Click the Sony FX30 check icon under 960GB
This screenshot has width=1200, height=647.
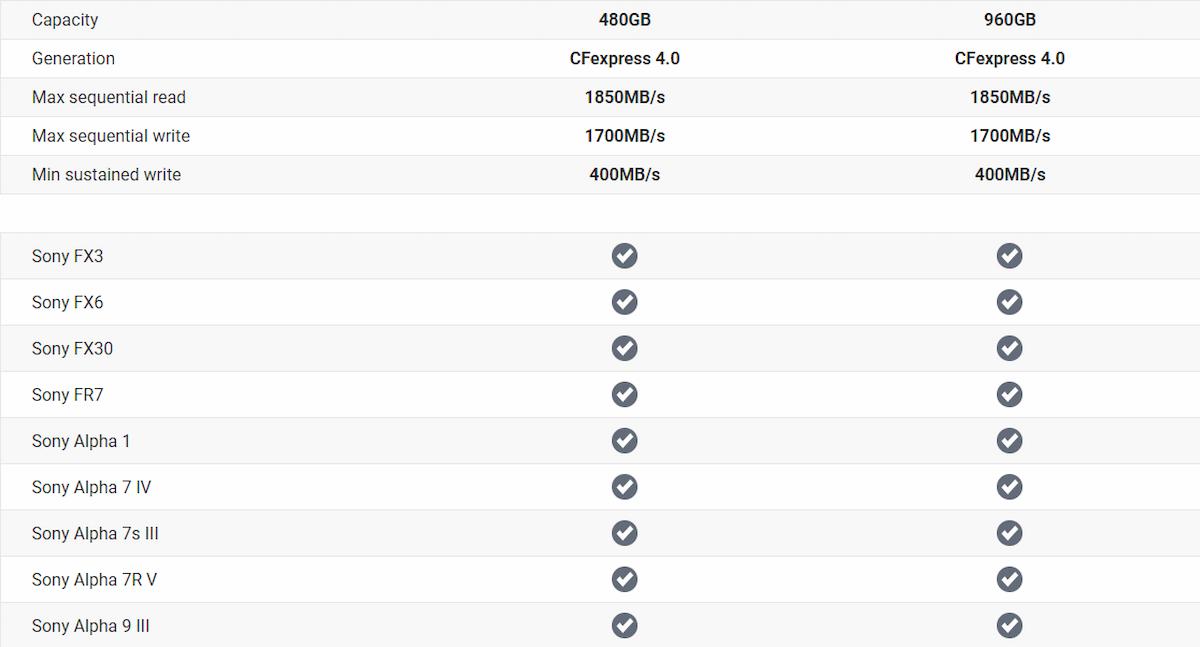[x=1009, y=348]
